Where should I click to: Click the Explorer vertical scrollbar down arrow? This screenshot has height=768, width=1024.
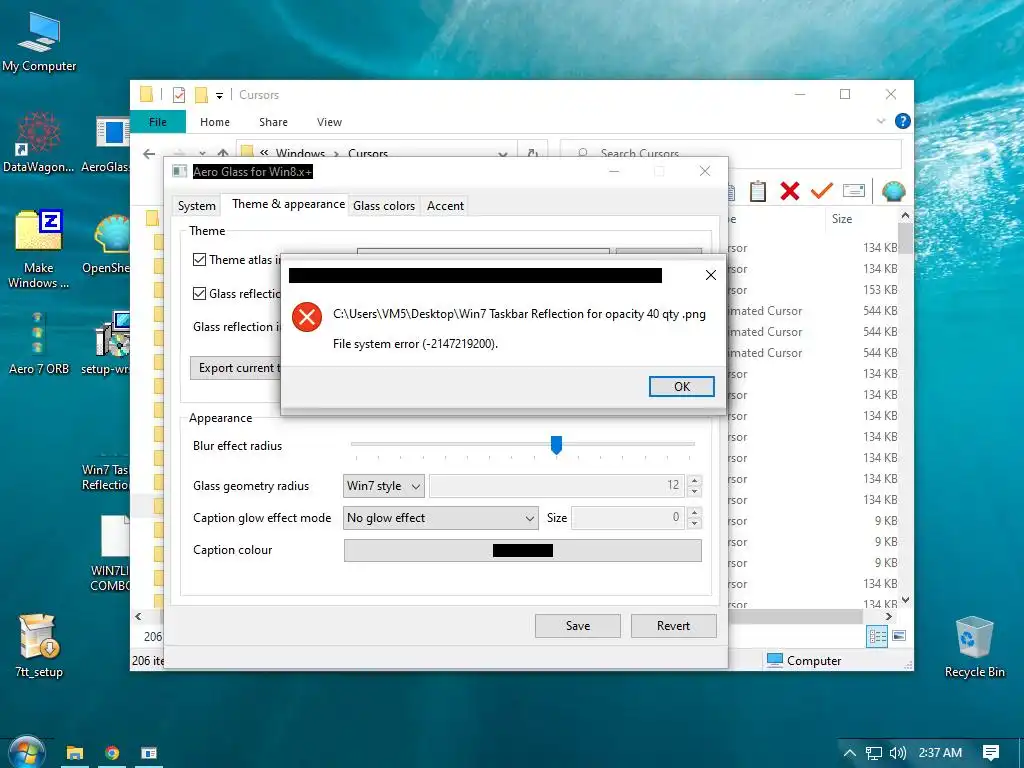(x=905, y=600)
